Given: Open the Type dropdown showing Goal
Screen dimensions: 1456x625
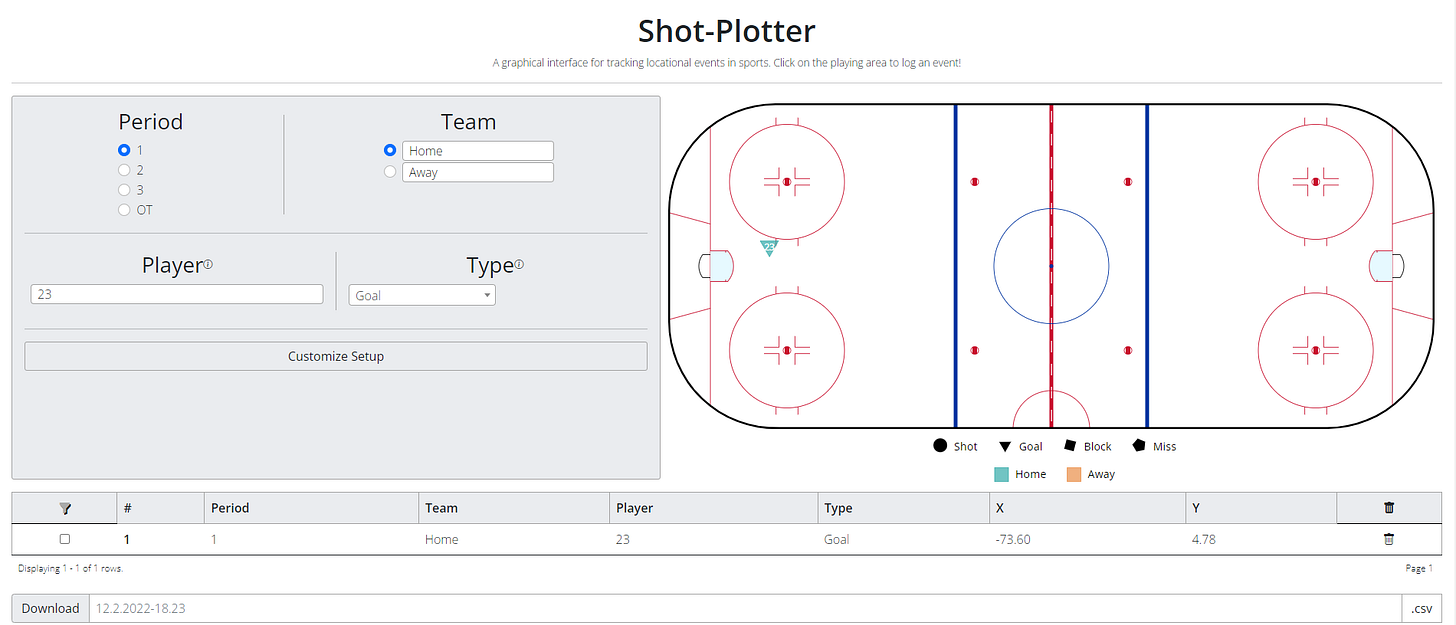Looking at the screenshot, I should pos(421,294).
